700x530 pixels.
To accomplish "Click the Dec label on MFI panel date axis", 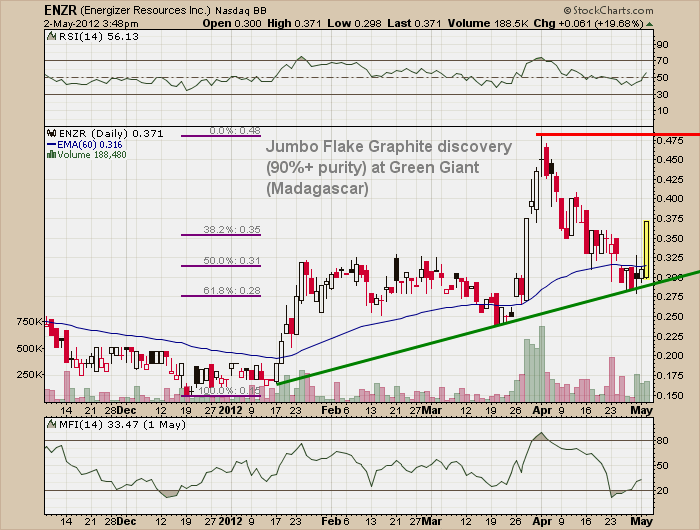I will click(x=127, y=521).
